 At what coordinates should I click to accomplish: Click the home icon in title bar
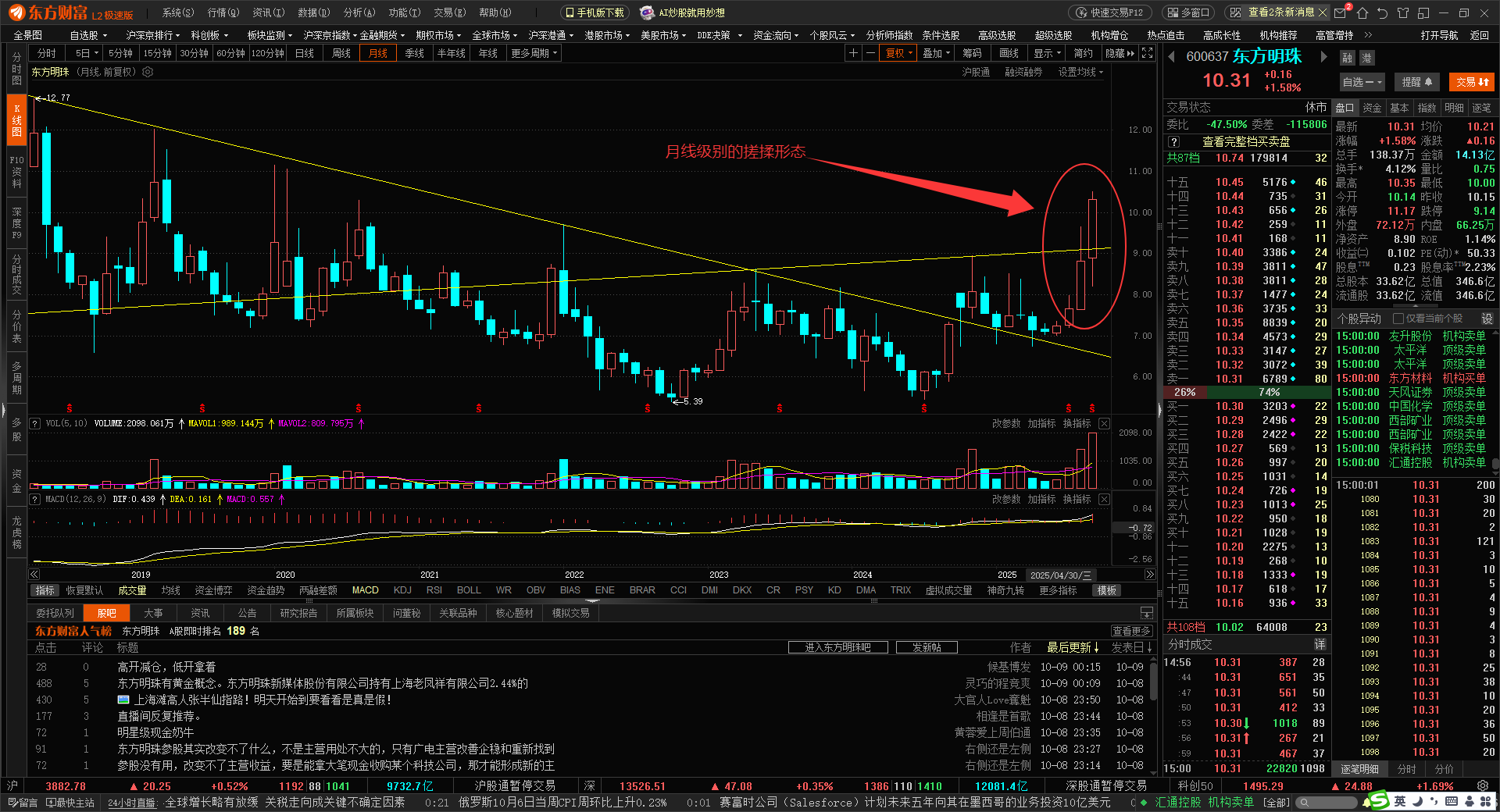click(x=1362, y=12)
